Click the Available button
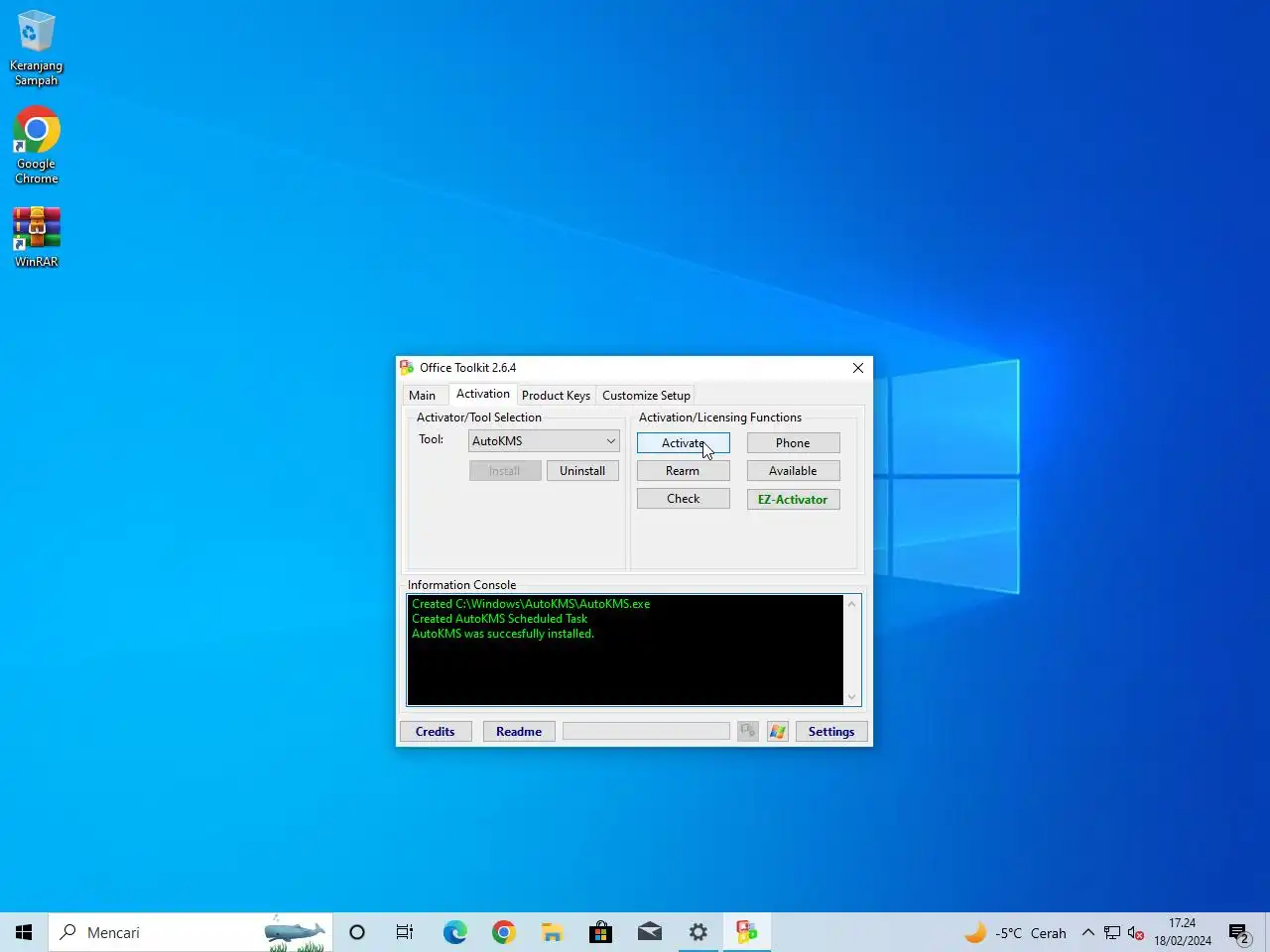Viewport: 1270px width, 952px height. click(793, 471)
